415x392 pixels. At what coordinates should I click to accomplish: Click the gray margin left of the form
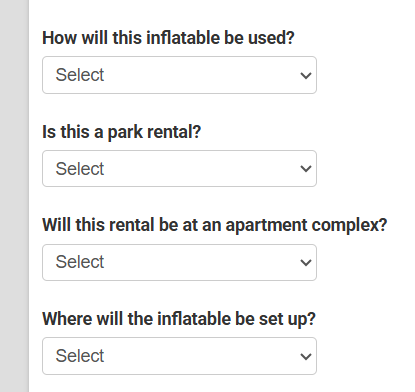pyautogui.click(x=14, y=196)
